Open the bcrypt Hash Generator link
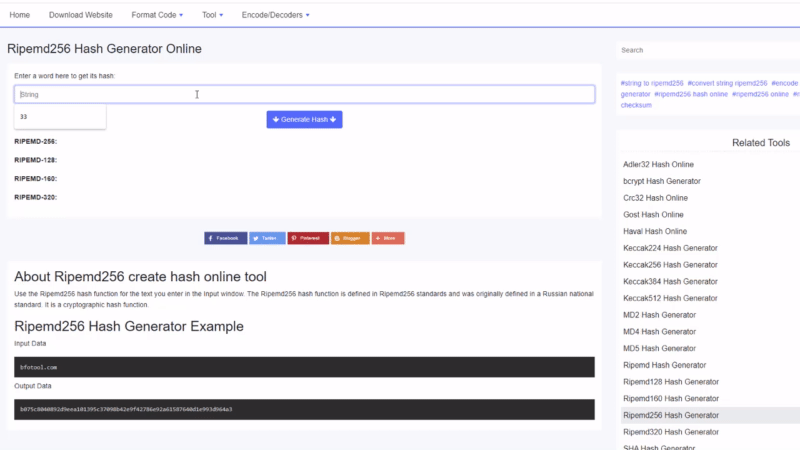This screenshot has width=800, height=450. coord(661,181)
